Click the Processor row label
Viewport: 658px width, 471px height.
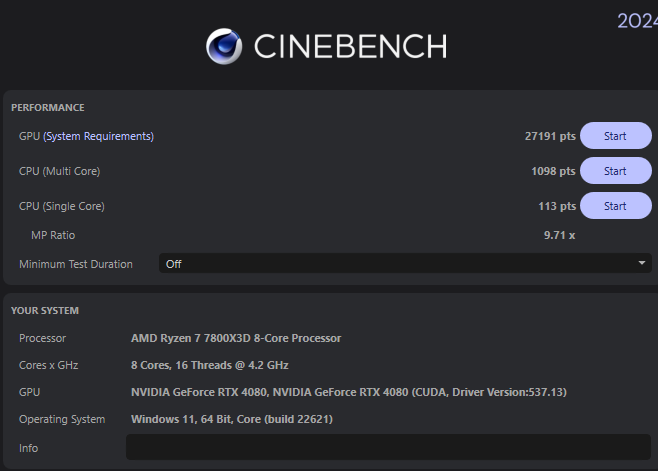42,338
